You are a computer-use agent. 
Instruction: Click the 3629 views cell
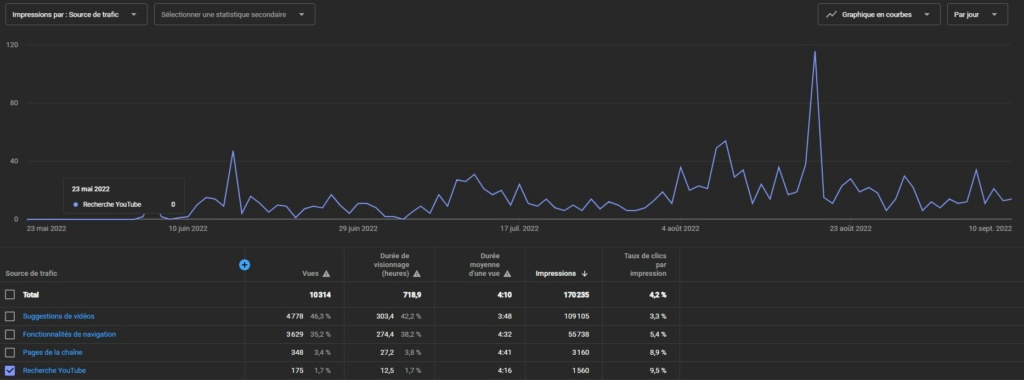point(295,334)
